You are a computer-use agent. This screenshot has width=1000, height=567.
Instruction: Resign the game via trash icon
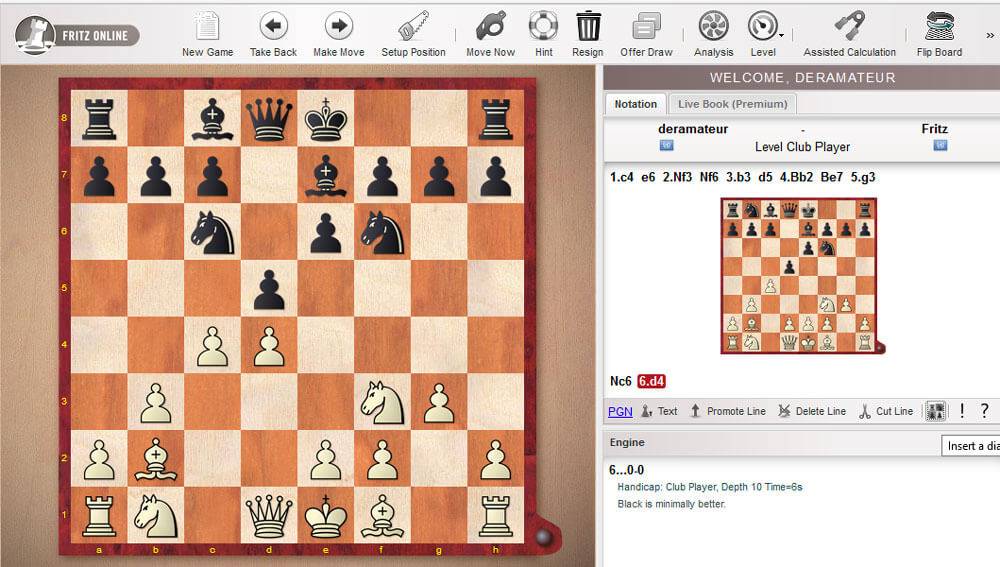click(x=588, y=27)
